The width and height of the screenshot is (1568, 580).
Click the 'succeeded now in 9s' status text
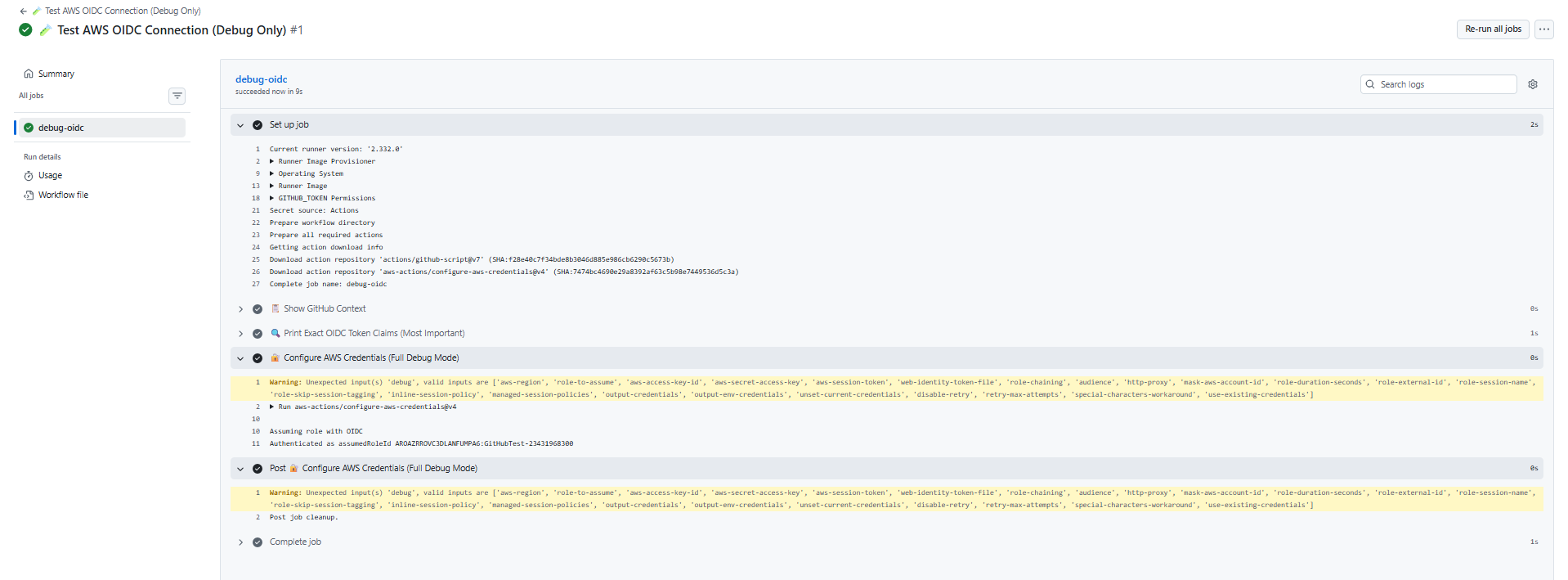[x=269, y=92]
